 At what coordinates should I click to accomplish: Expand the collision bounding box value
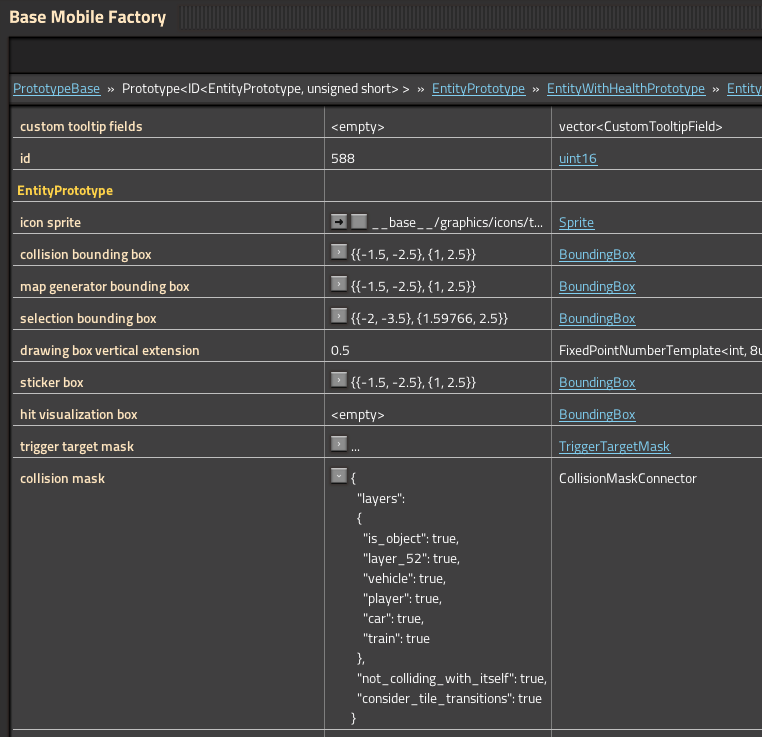point(339,252)
